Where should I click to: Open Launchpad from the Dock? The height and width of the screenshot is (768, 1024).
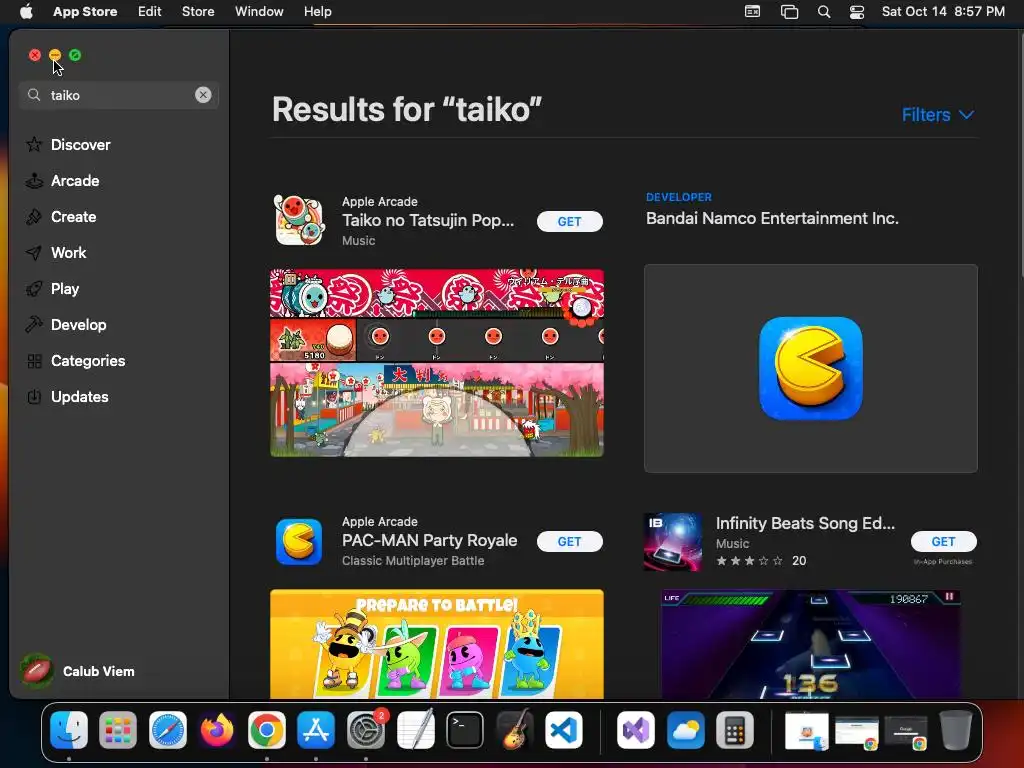118,730
